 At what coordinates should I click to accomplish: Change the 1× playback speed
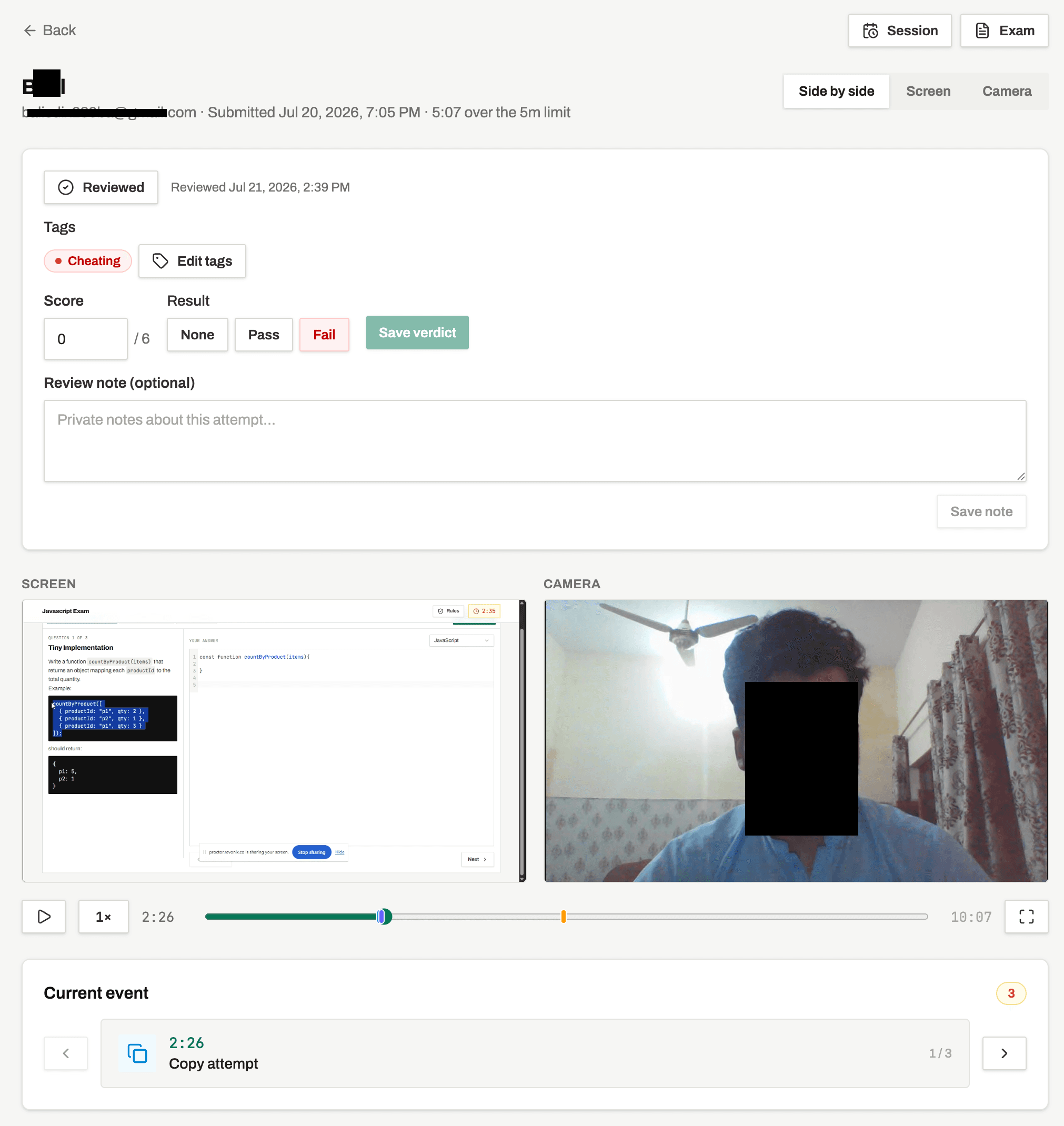(103, 917)
